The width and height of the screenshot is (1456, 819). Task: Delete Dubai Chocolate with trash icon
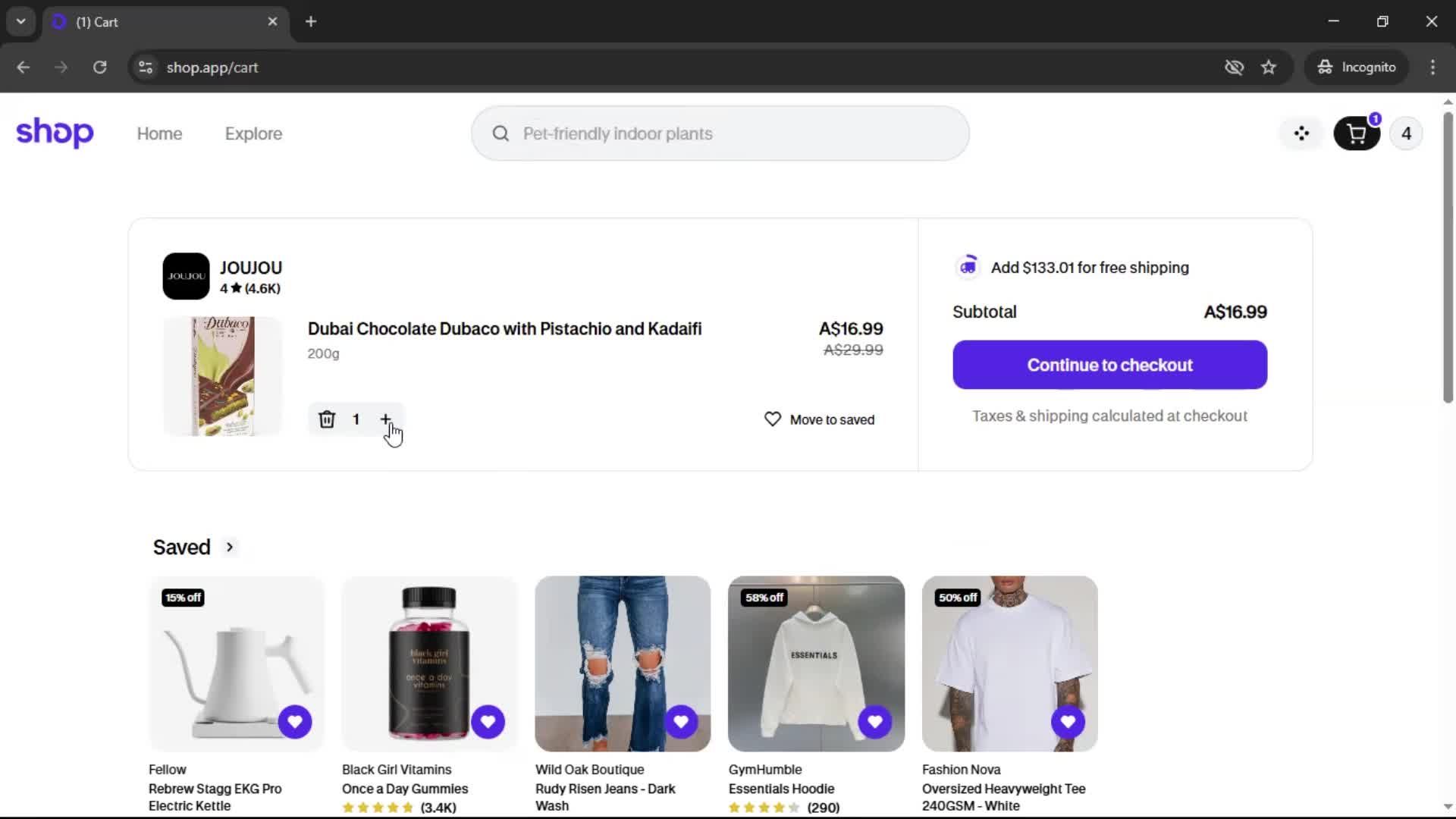327,419
